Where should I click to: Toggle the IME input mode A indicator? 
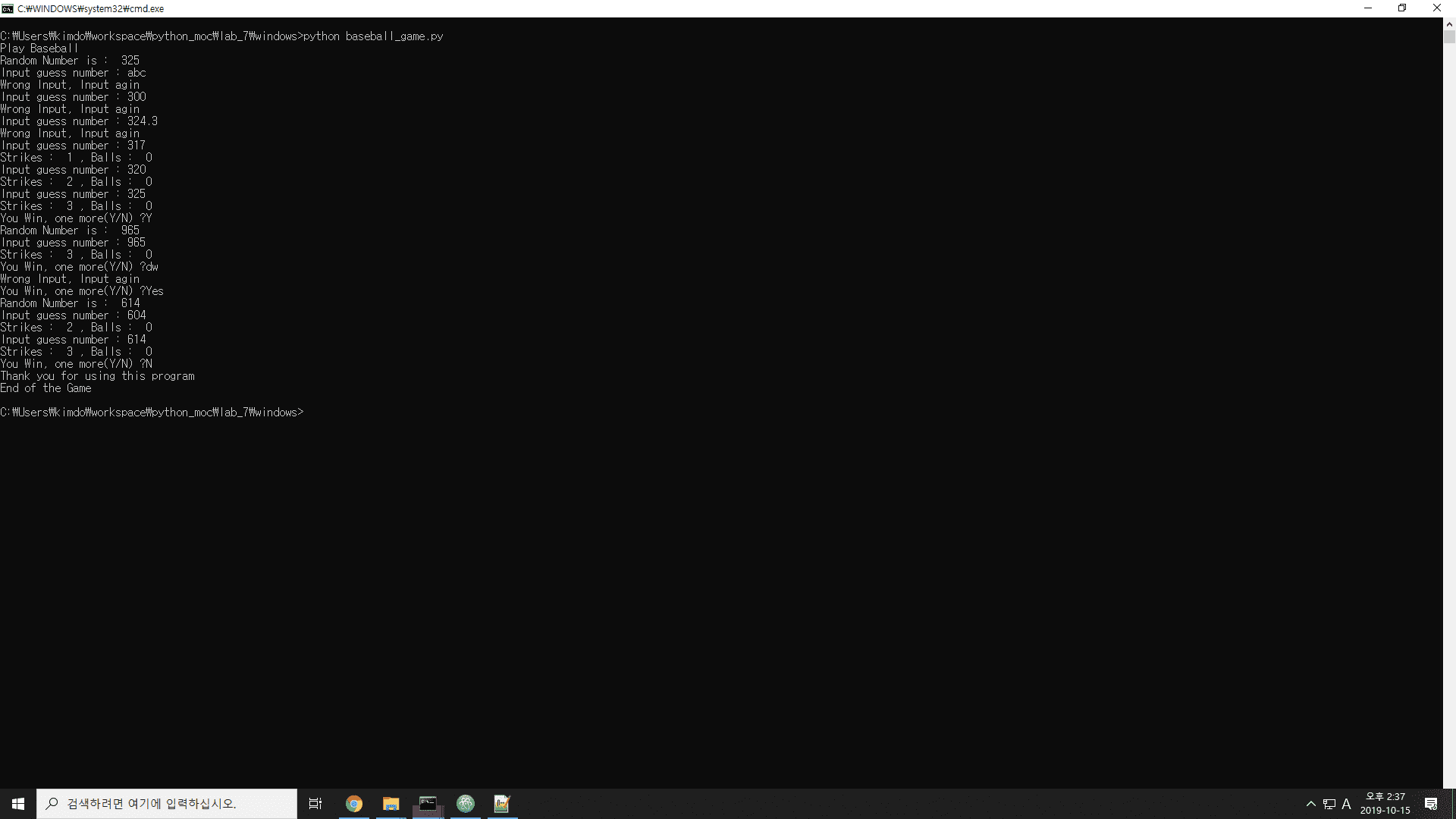click(1347, 804)
